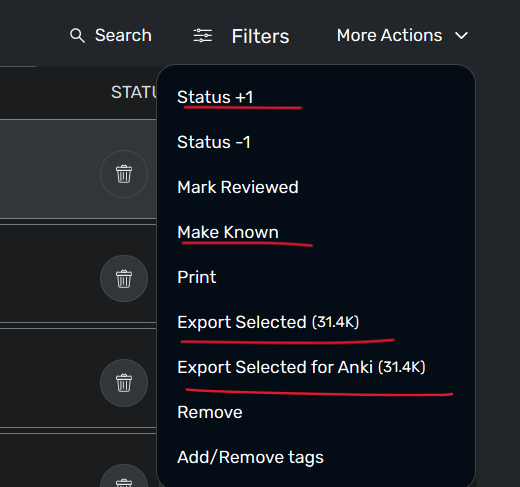Click Remove in the actions menu
Viewport: 520px width, 487px height.
(210, 412)
